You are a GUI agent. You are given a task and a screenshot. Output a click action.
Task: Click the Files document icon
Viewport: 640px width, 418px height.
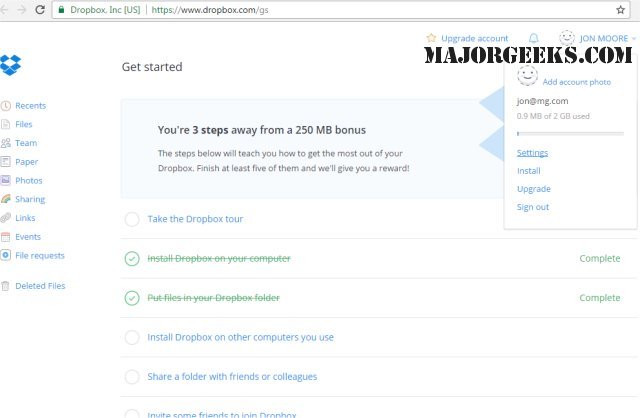point(5,125)
